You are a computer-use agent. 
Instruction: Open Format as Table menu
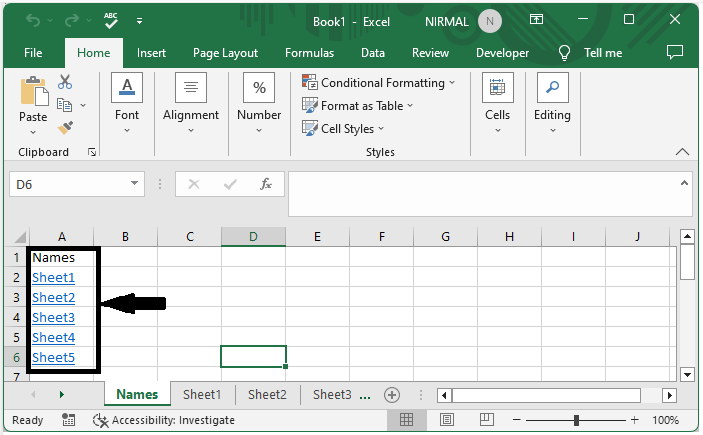[x=357, y=105]
